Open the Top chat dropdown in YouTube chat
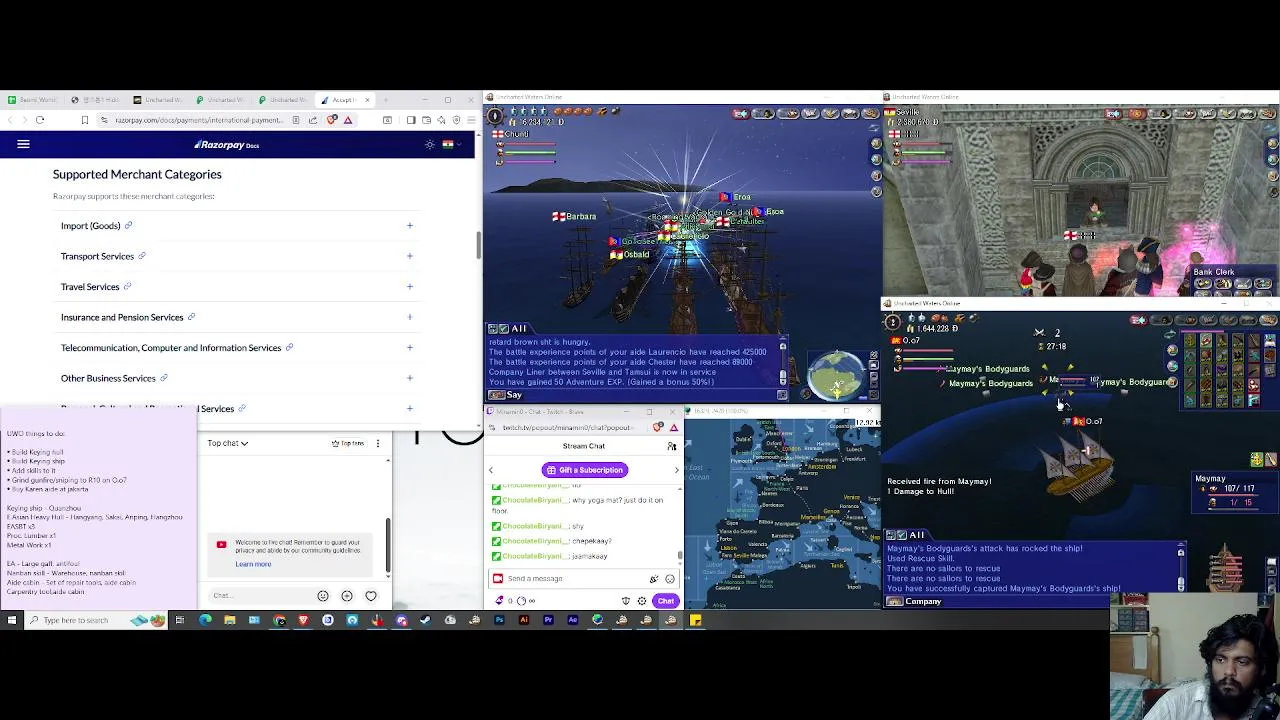This screenshot has width=1280, height=720. coord(228,443)
